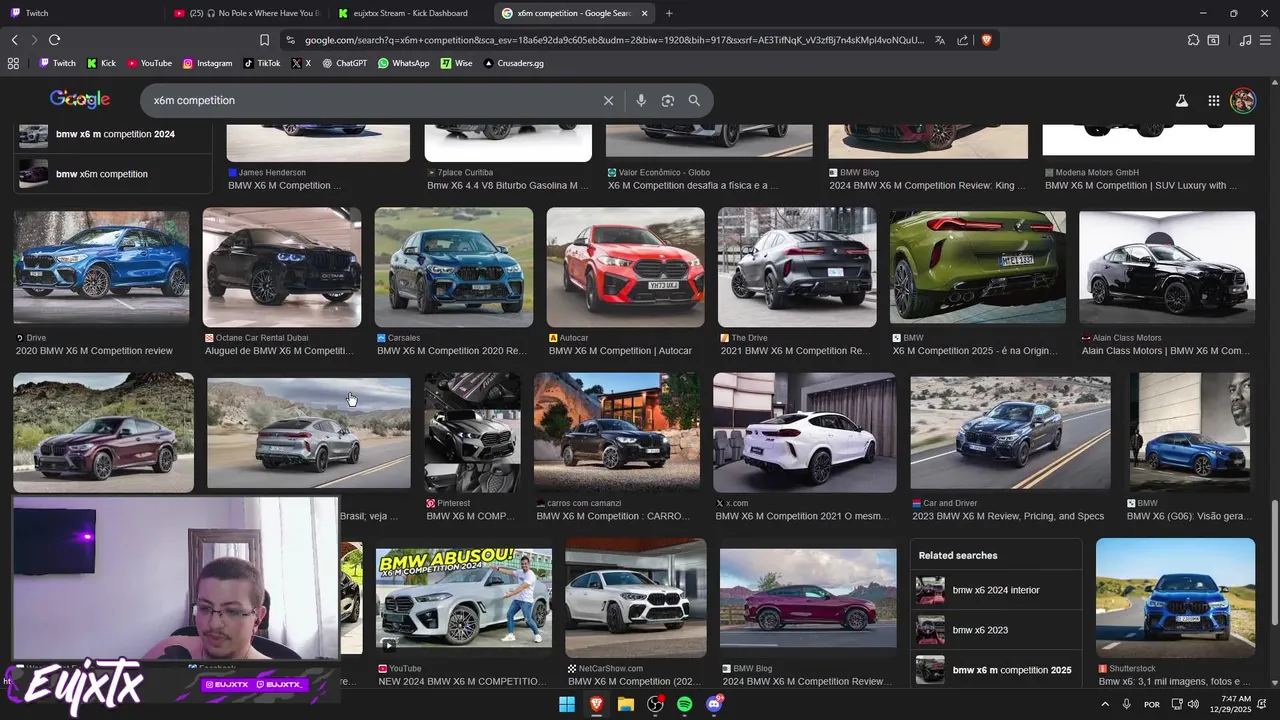Open The Drive grey X6 M image
1280x720 pixels.
797,268
